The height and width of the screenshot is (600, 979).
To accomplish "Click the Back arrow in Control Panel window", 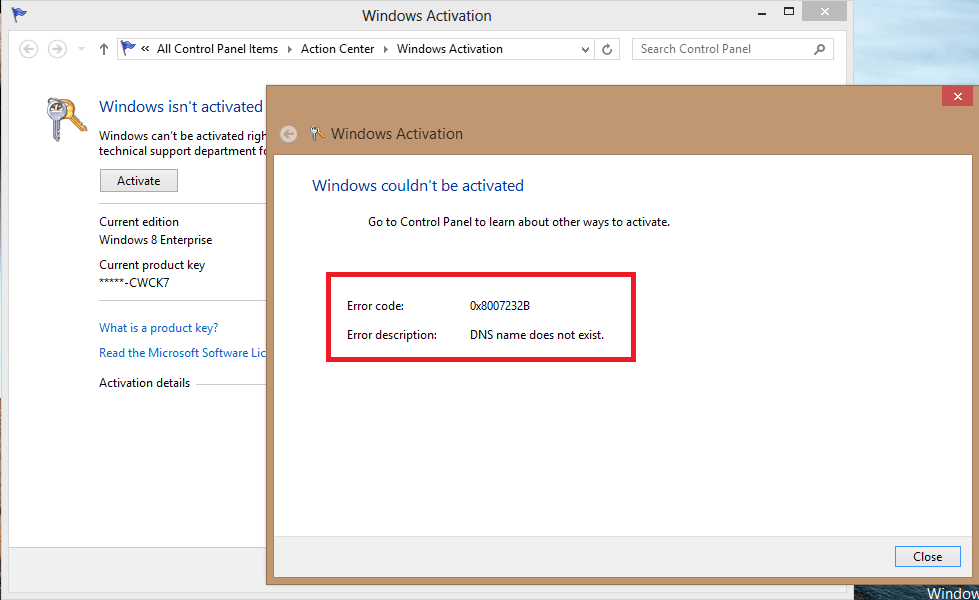I will click(29, 49).
